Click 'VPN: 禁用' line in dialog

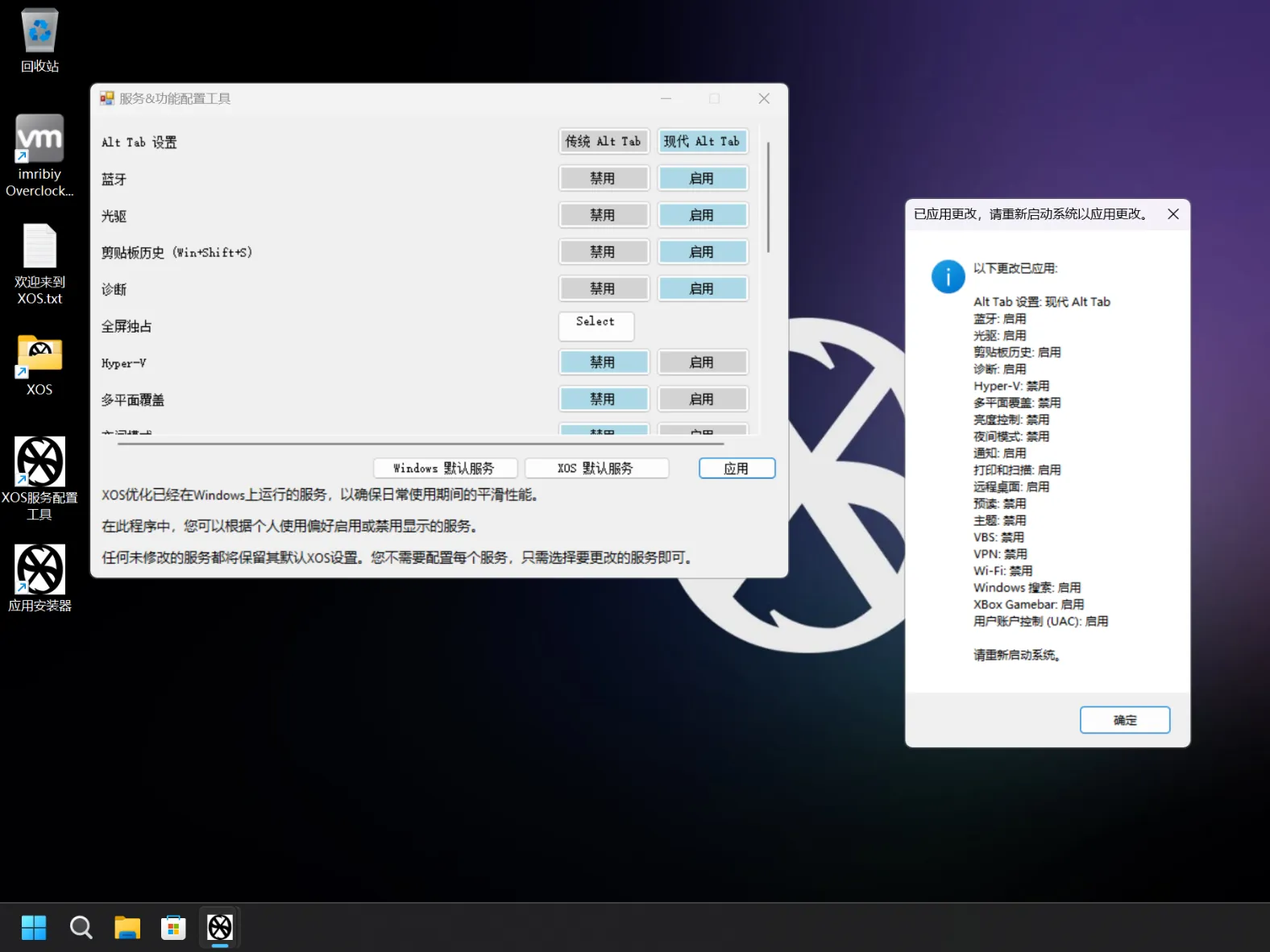click(x=1000, y=554)
